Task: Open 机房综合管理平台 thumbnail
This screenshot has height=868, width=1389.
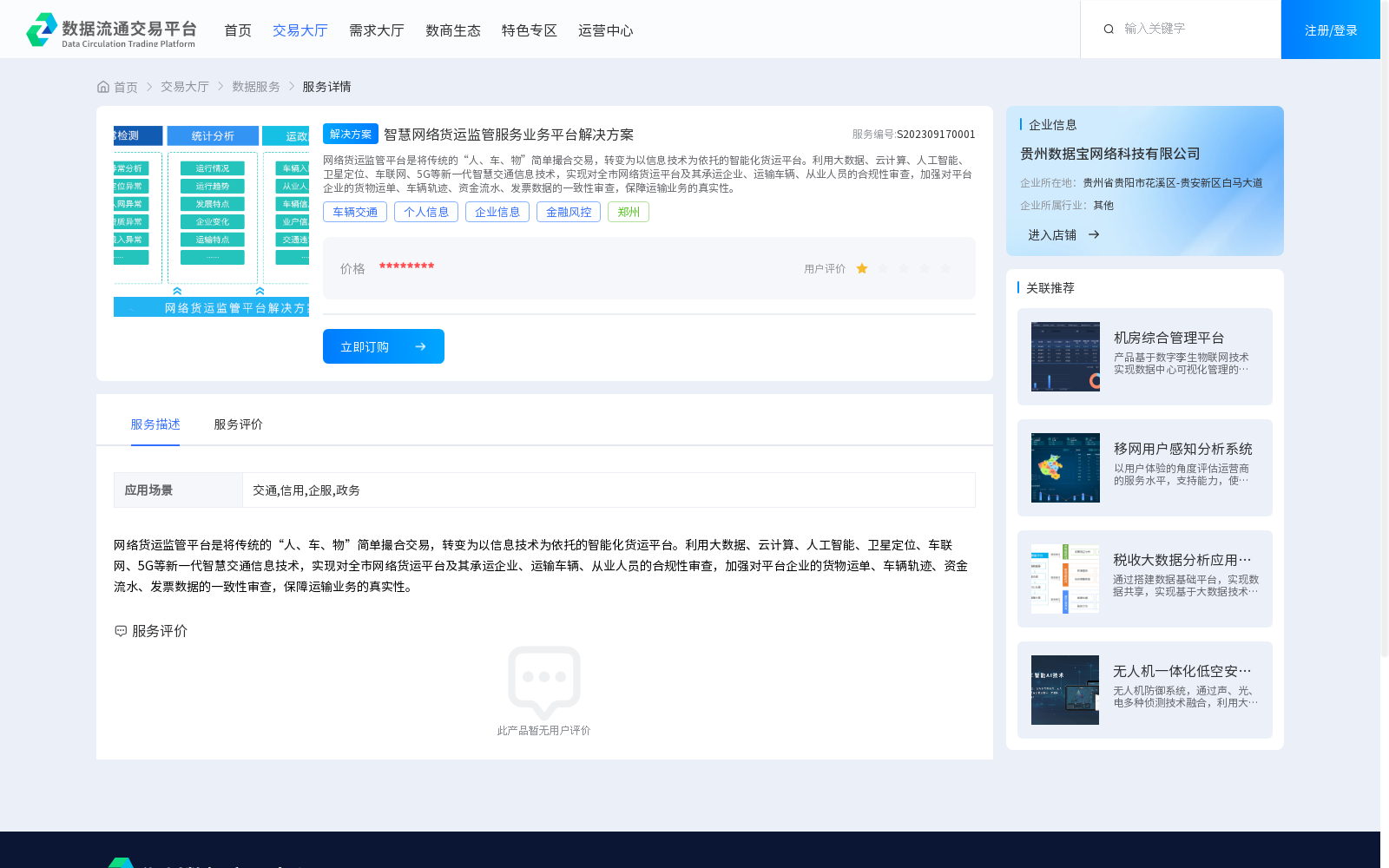Action: (1065, 357)
